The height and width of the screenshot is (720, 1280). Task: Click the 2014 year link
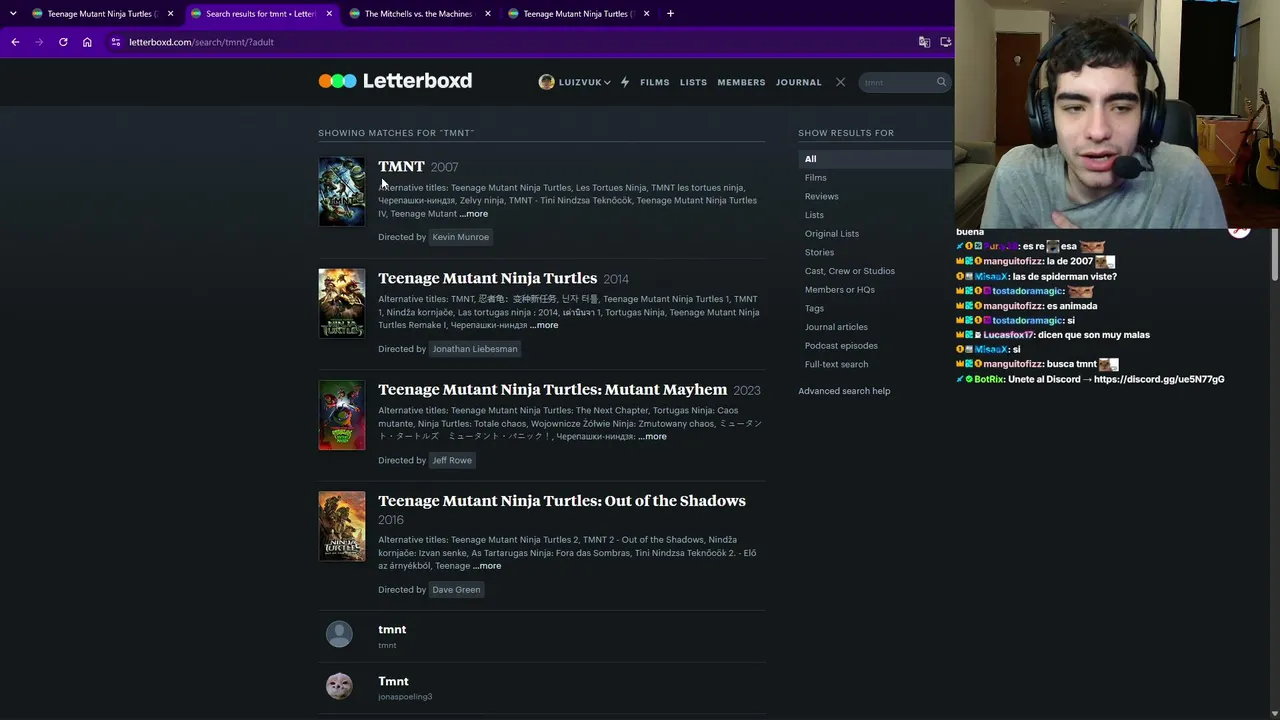tap(616, 279)
